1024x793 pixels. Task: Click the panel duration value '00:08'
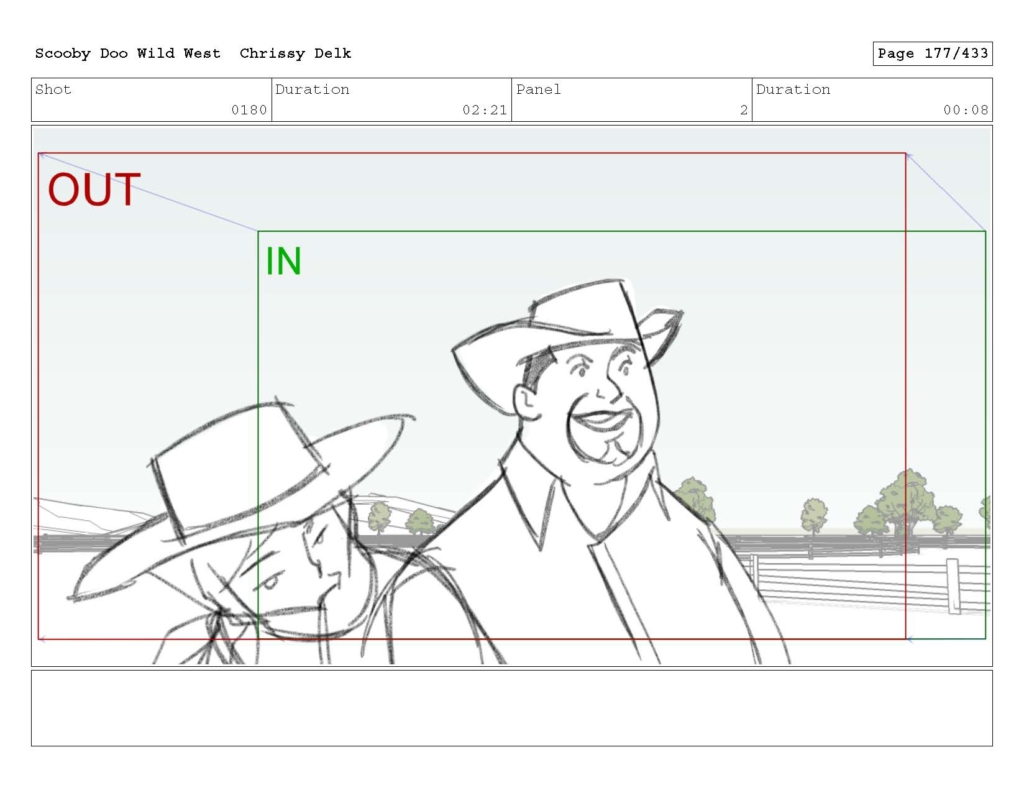coord(966,110)
